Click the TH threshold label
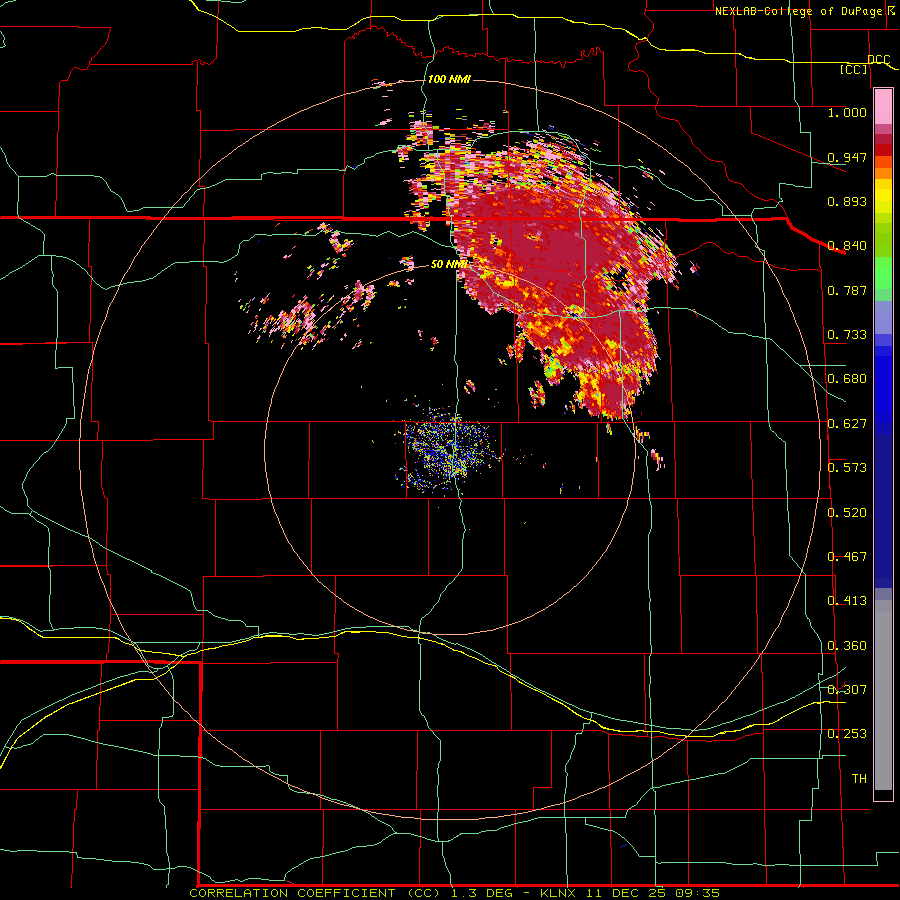Viewport: 900px width, 900px height. point(859,779)
